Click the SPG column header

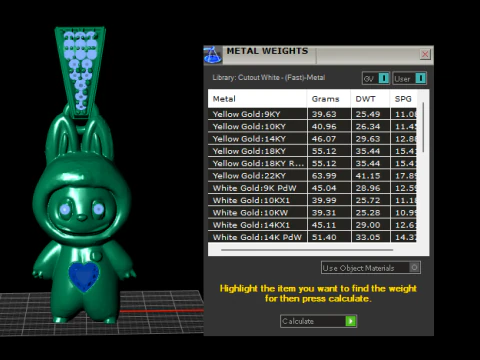[x=403, y=99]
